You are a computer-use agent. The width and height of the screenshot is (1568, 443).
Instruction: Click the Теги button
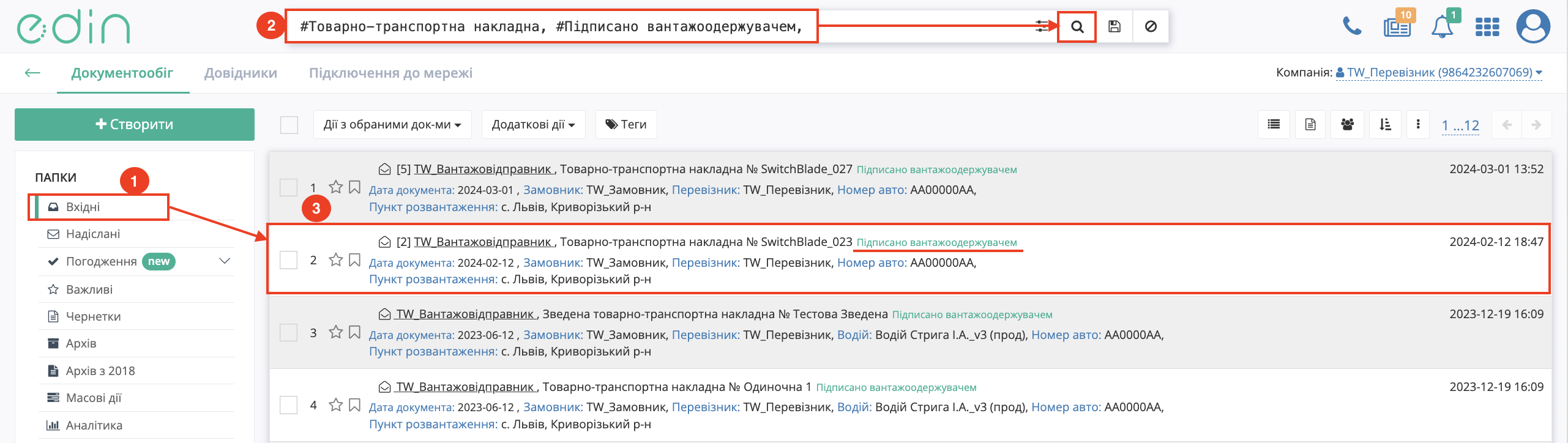click(626, 125)
